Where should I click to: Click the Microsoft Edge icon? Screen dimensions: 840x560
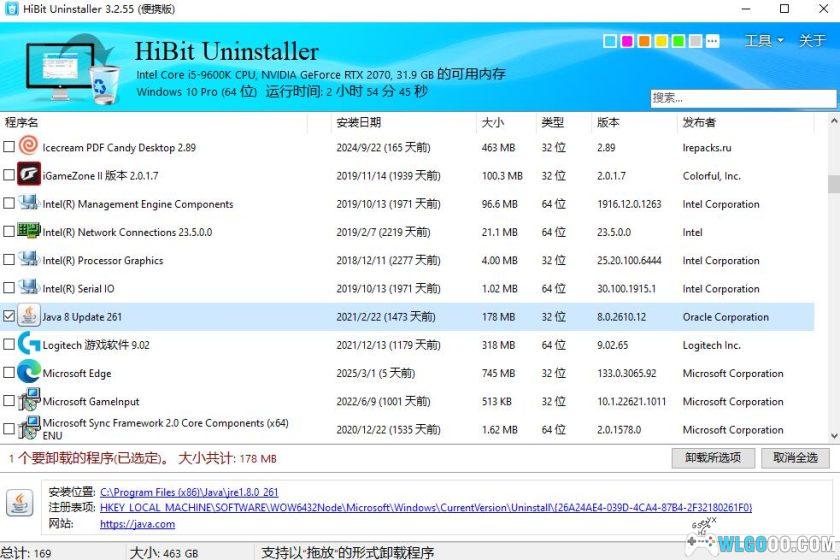28,371
